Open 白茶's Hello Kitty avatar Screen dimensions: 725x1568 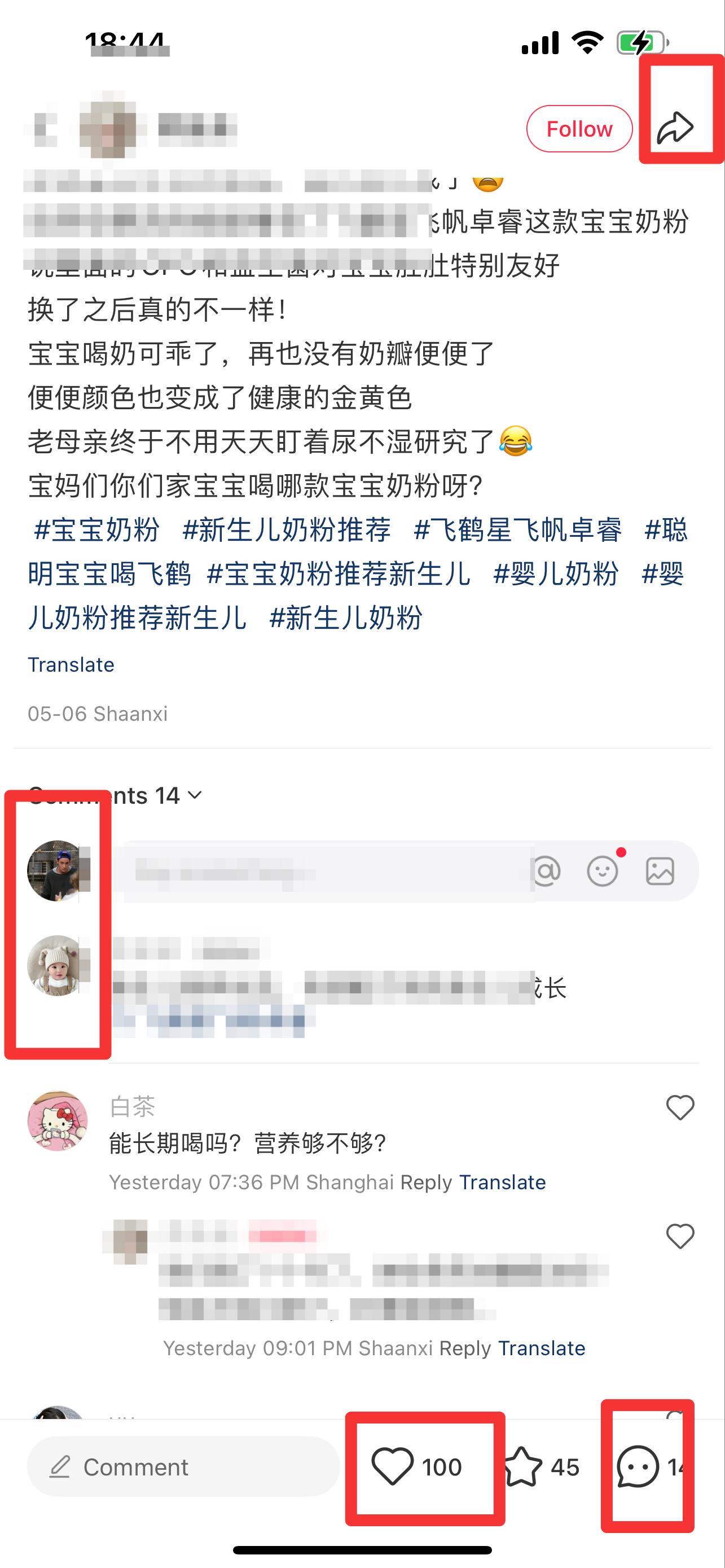point(58,1120)
